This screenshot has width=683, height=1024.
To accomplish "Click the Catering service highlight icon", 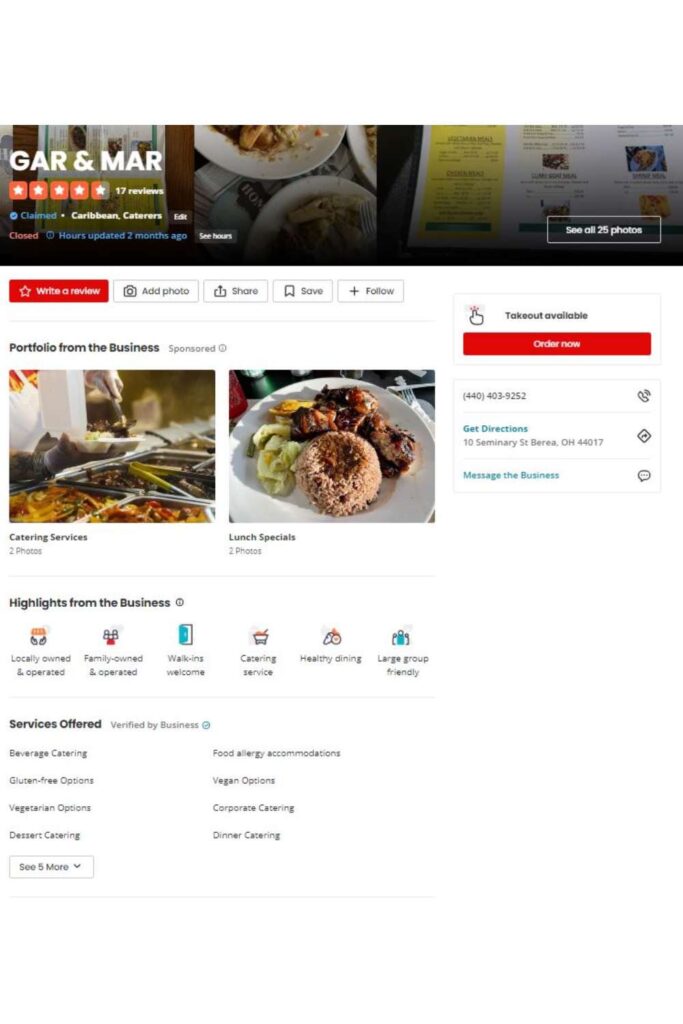I will click(x=260, y=635).
